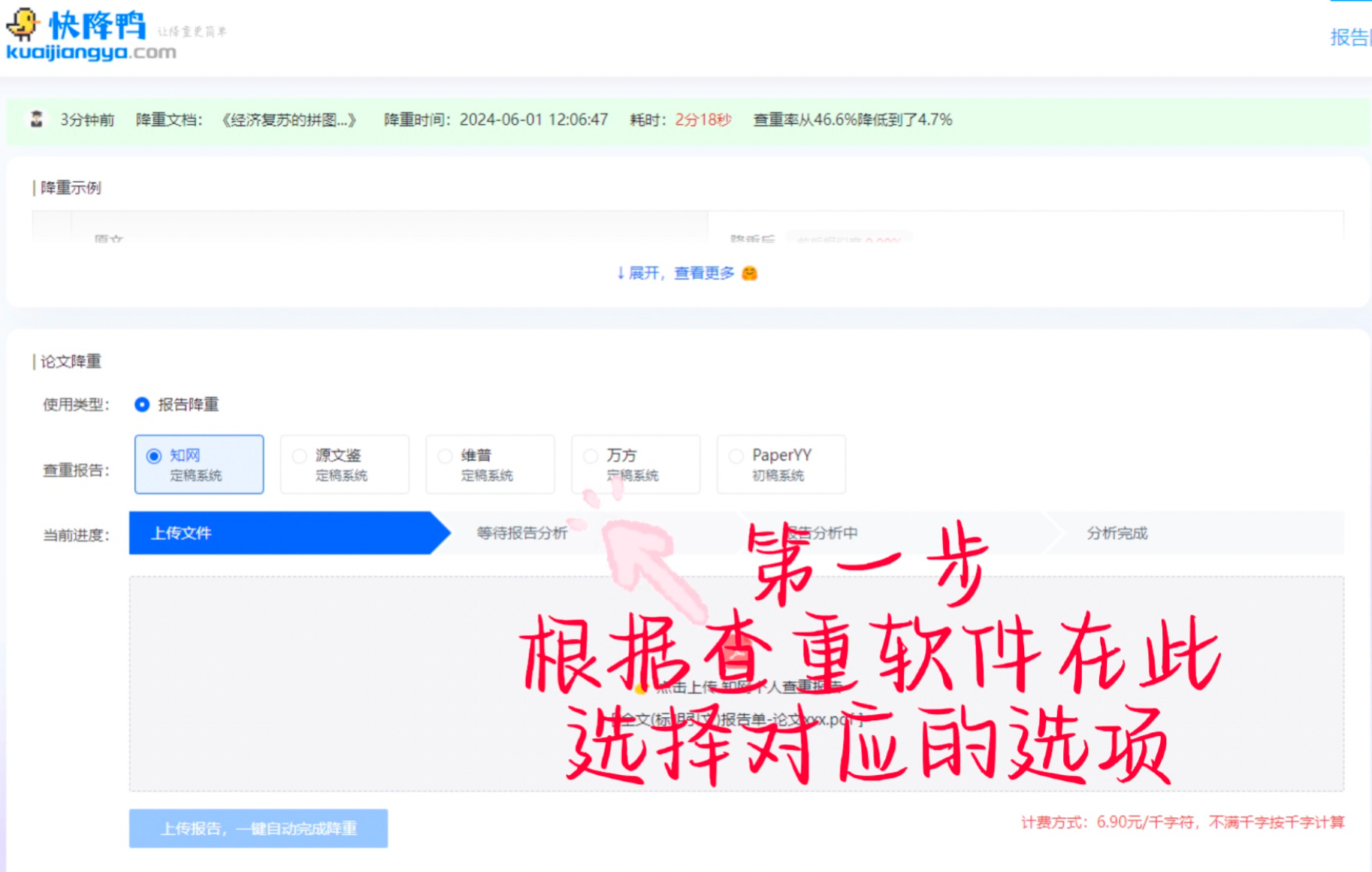1372x872 pixels.
Task: Click the 等待报告分析 progress step
Action: point(520,533)
